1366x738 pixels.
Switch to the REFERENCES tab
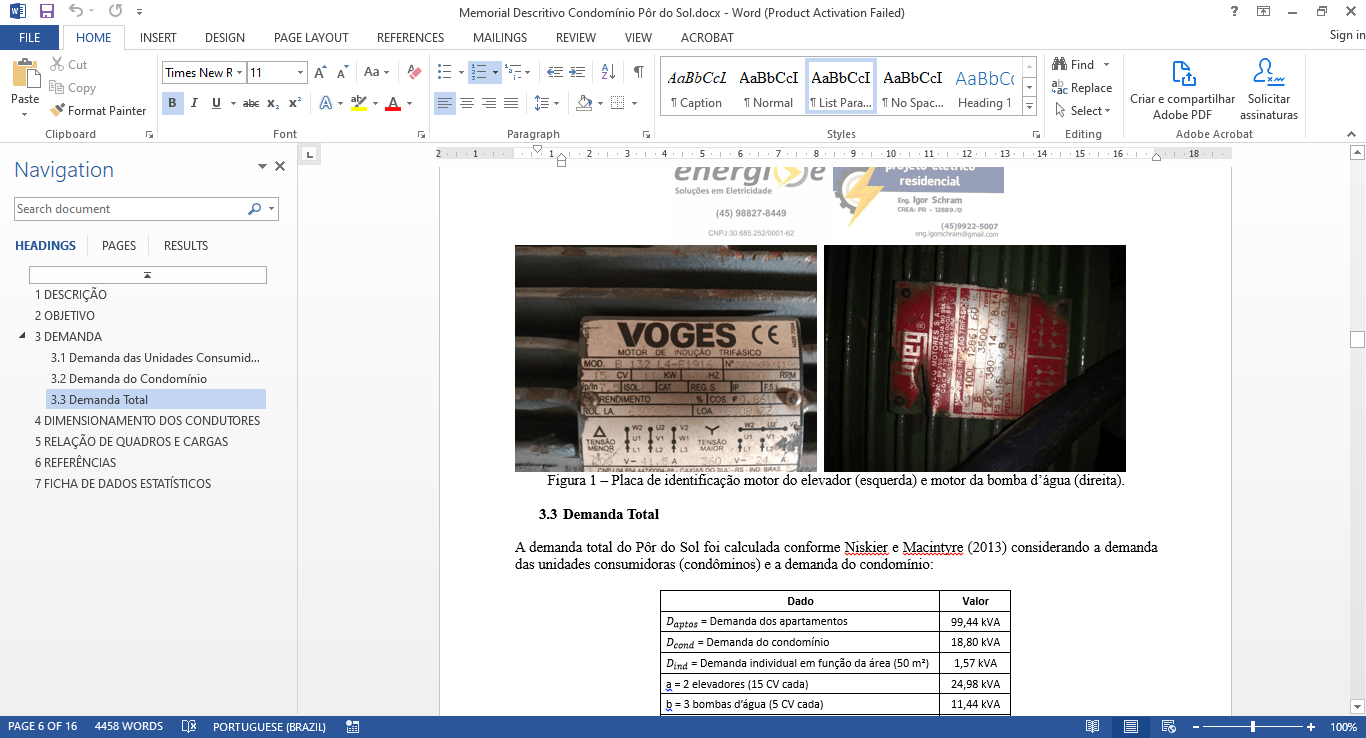(x=410, y=38)
